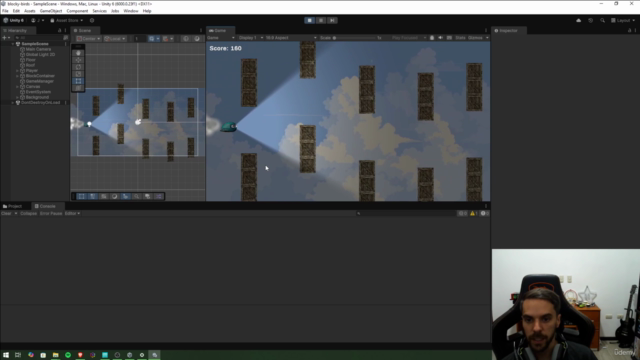Open the Display 1 dropdown
The width and height of the screenshot is (640, 360).
(251, 38)
